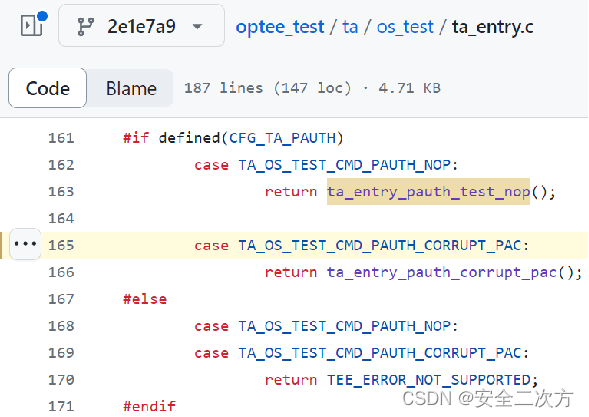Click TA_OS_TEST_CMD_PAUTH_NOP on line 168

pos(344,326)
